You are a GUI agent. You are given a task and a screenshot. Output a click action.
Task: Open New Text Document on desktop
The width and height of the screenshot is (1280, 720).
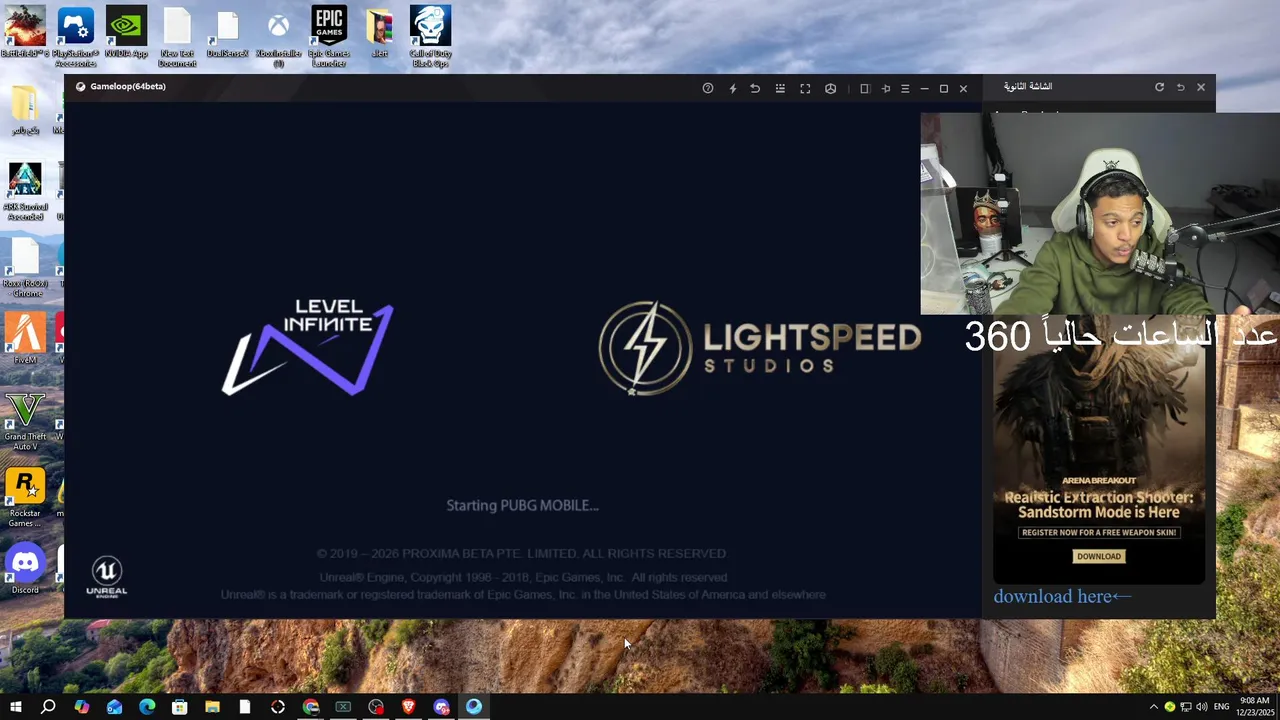click(177, 37)
